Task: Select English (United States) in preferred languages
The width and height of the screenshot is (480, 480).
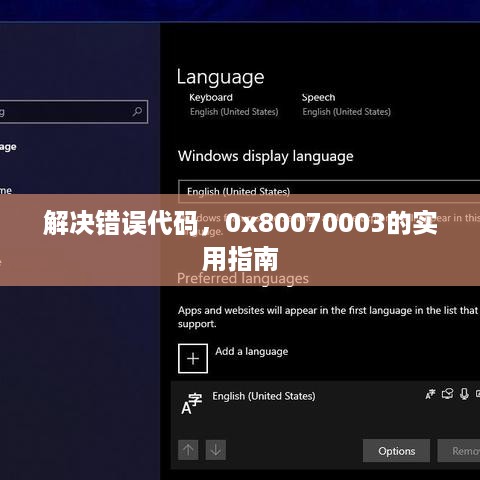Action: pyautogui.click(x=264, y=396)
